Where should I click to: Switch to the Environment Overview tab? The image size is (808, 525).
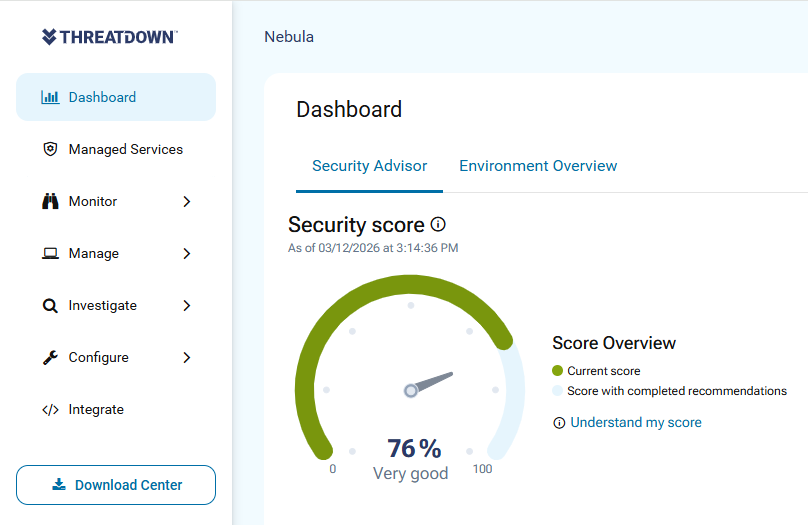coord(538,166)
